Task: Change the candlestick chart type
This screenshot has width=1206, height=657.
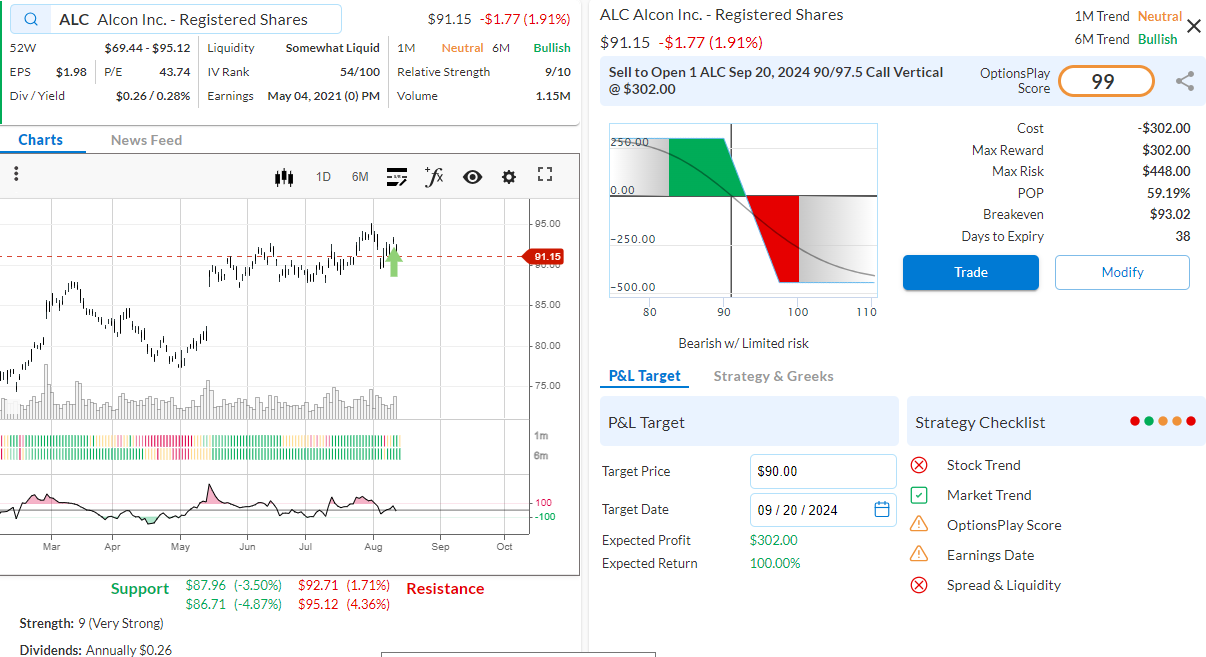Action: (x=284, y=177)
